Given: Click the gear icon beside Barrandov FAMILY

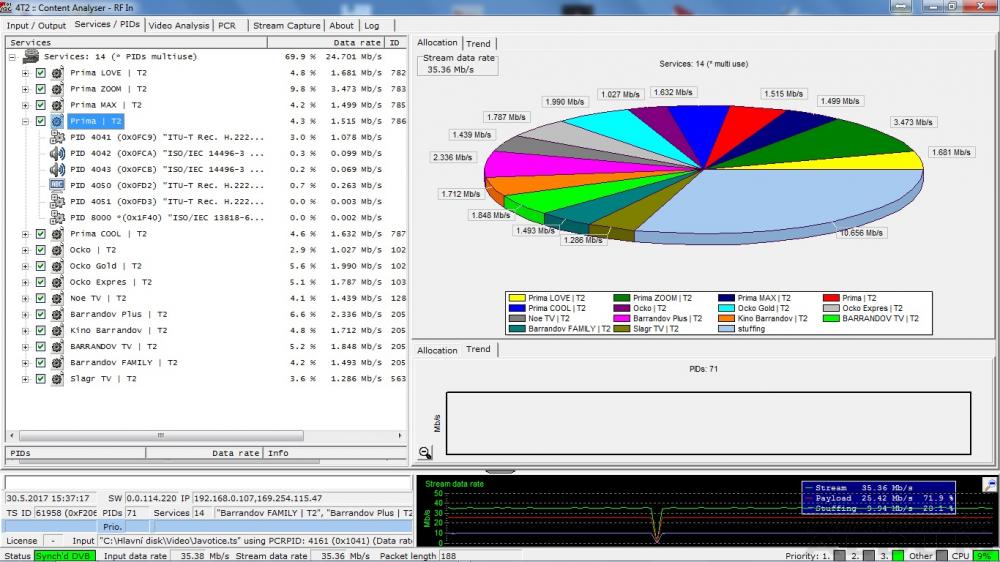Looking at the screenshot, I should tap(57, 362).
